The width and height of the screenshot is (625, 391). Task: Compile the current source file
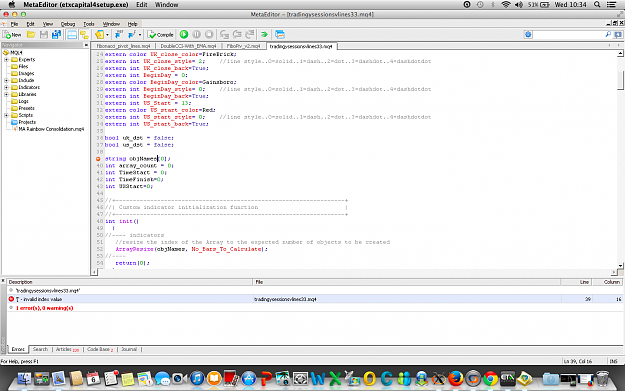[x=161, y=35]
